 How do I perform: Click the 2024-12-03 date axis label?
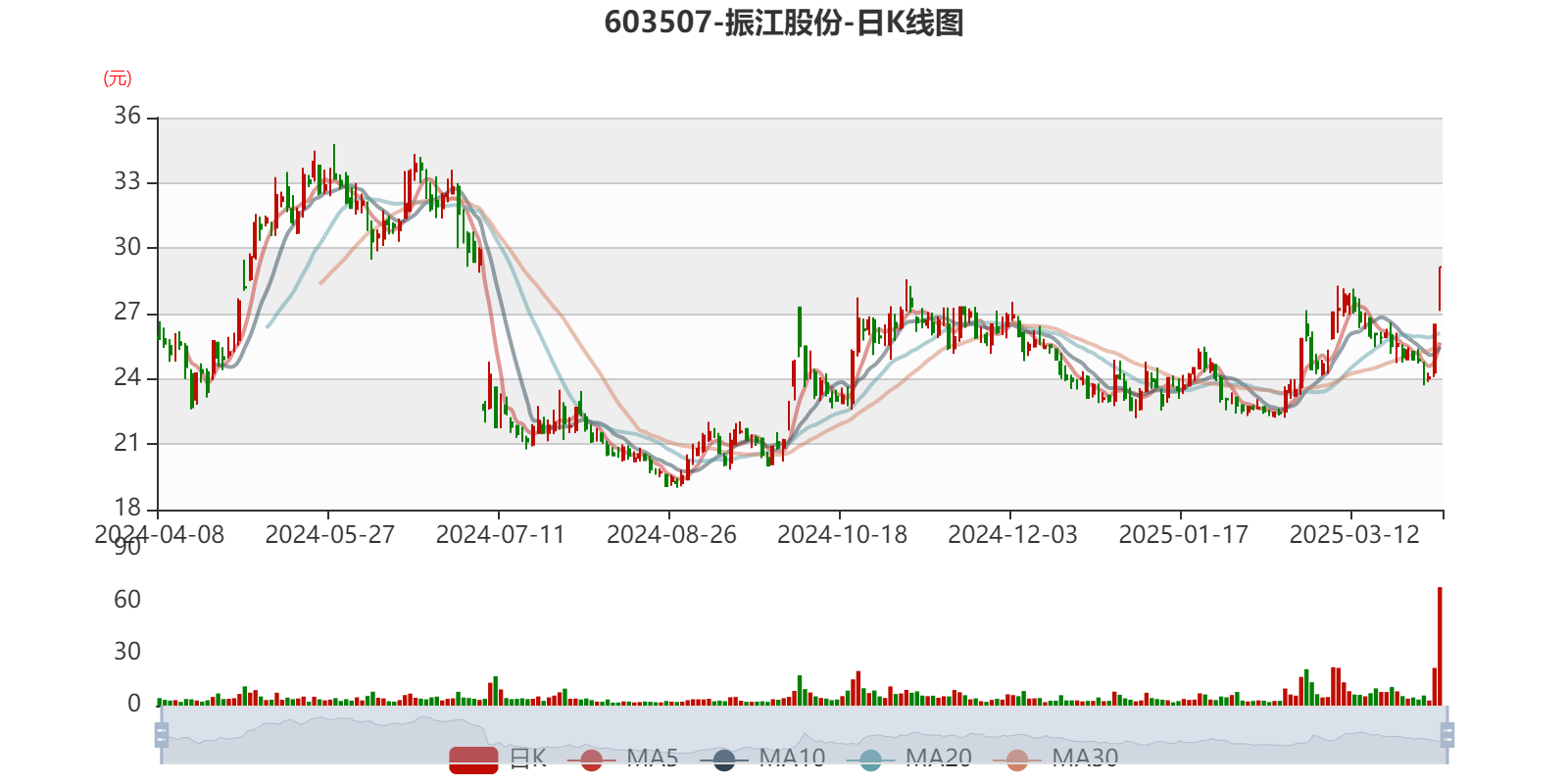(1012, 535)
